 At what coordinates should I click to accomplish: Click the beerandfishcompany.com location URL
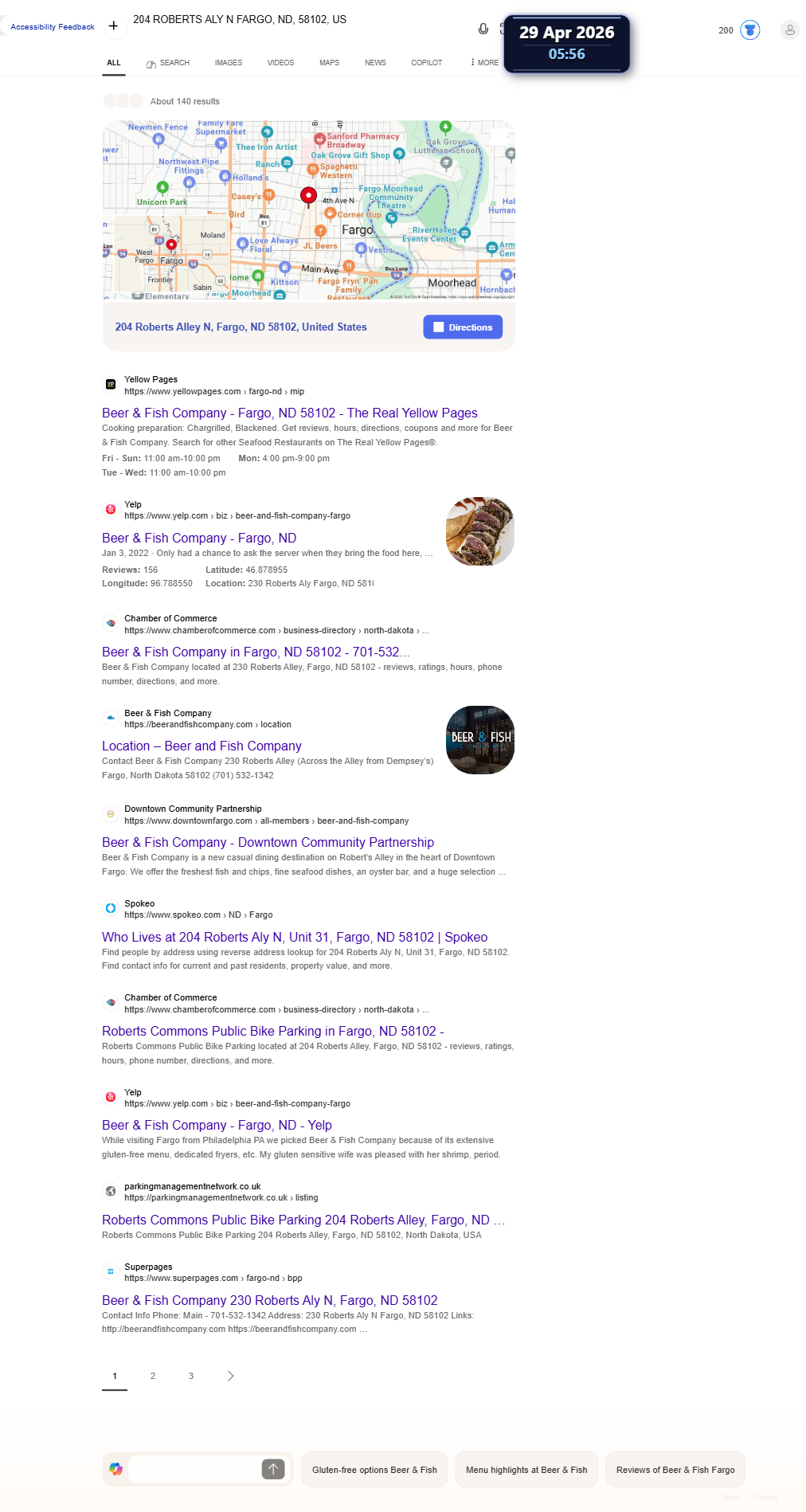click(x=208, y=725)
